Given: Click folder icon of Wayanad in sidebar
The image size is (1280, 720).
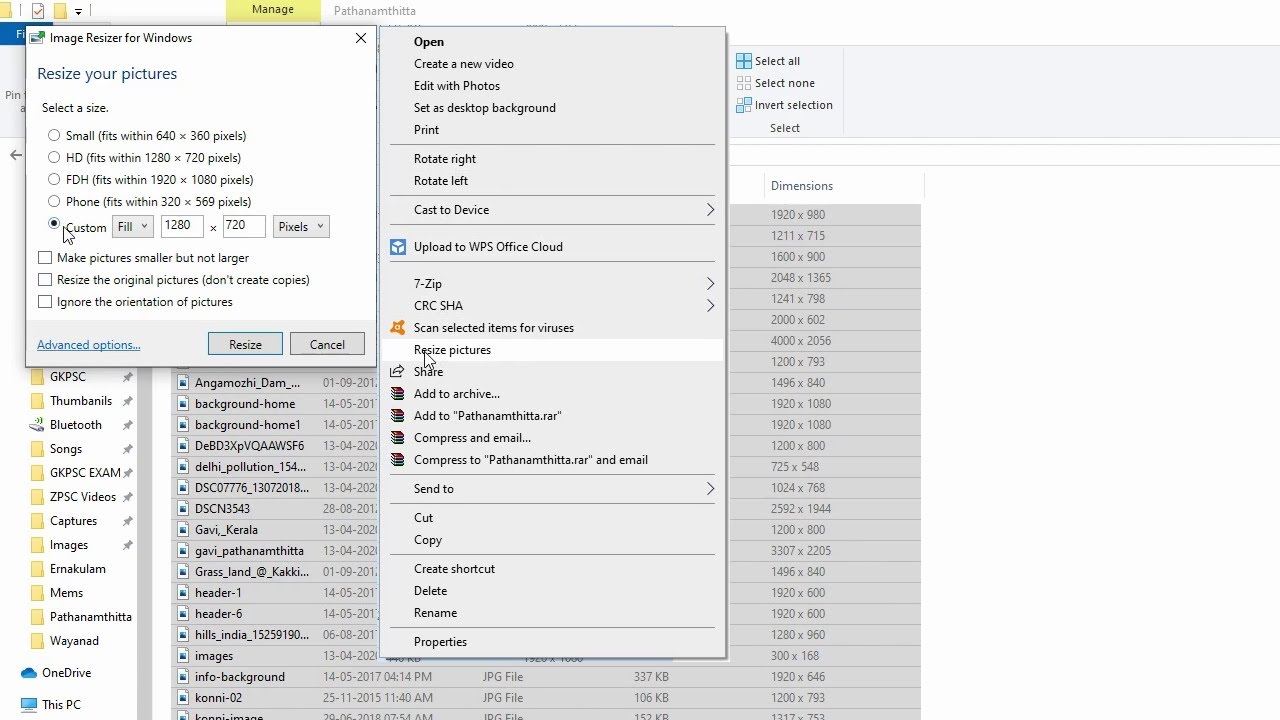Looking at the screenshot, I should click(x=37, y=640).
